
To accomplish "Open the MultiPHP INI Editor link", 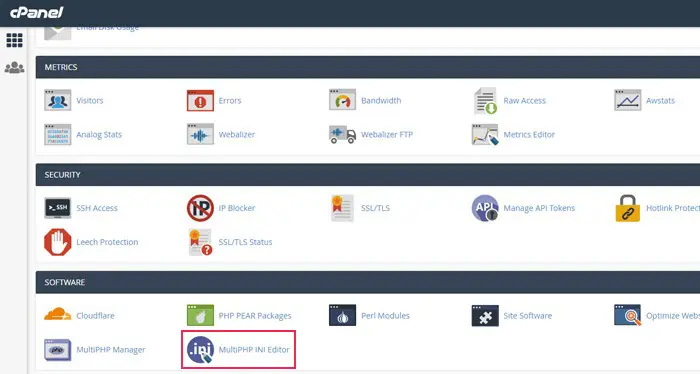I will (x=254, y=349).
